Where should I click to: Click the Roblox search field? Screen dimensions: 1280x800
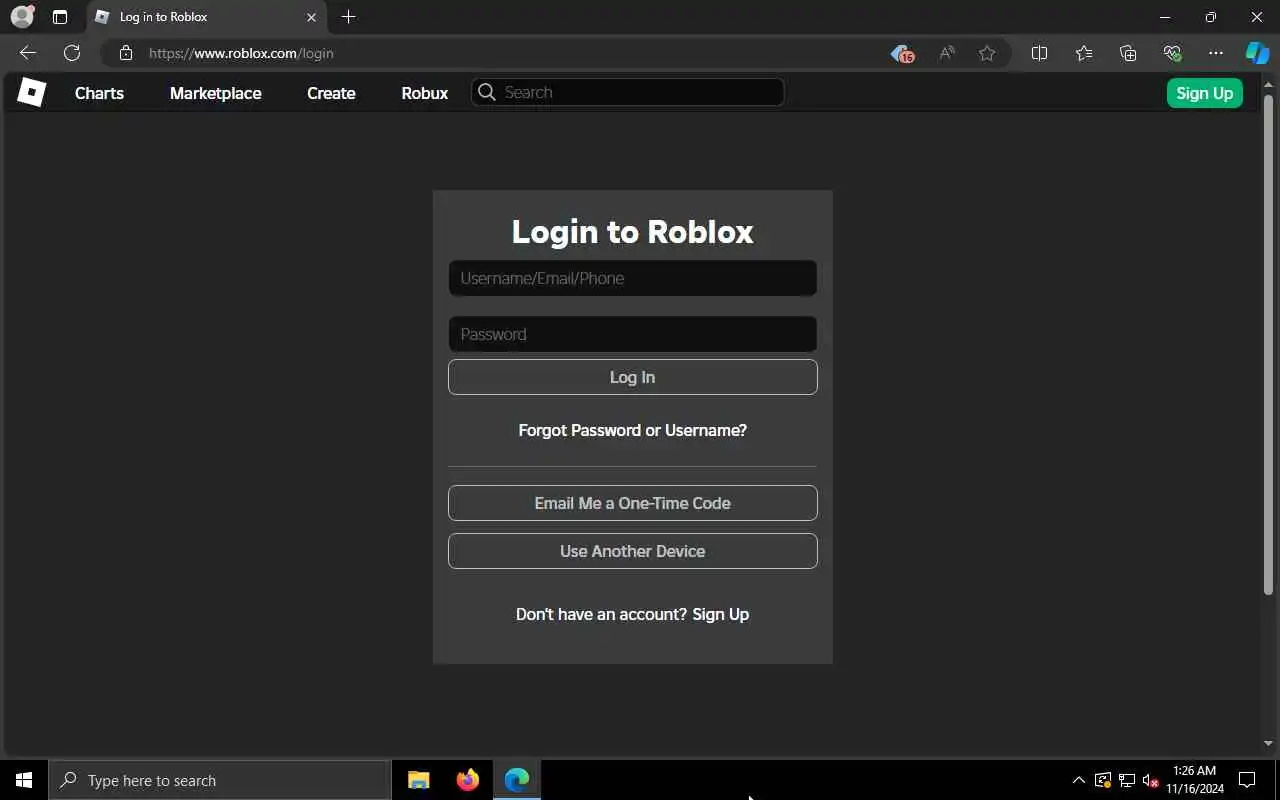pyautogui.click(x=627, y=92)
